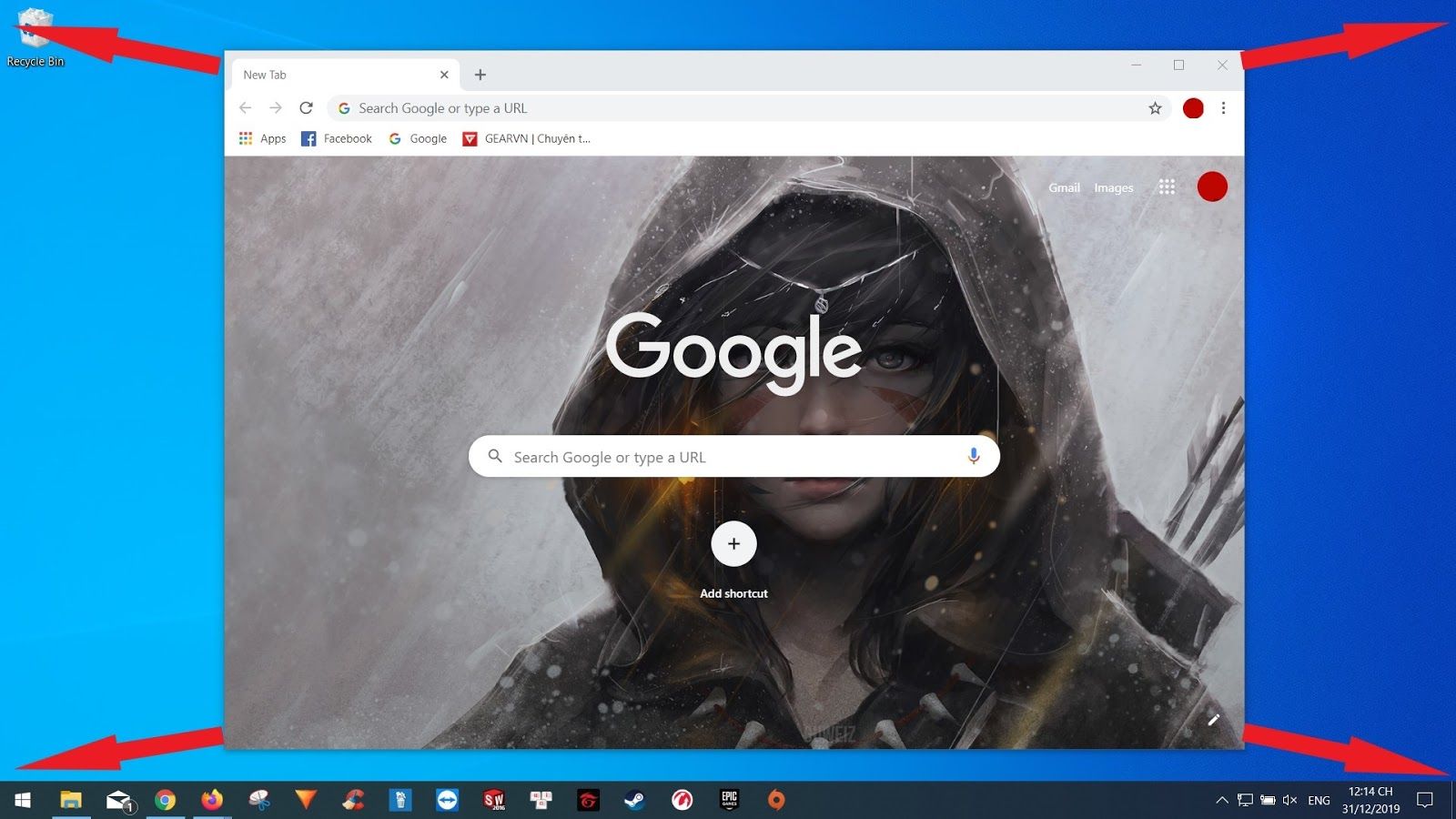Open TeamViewer from the taskbar
This screenshot has height=819, width=1456.
pyautogui.click(x=446, y=800)
